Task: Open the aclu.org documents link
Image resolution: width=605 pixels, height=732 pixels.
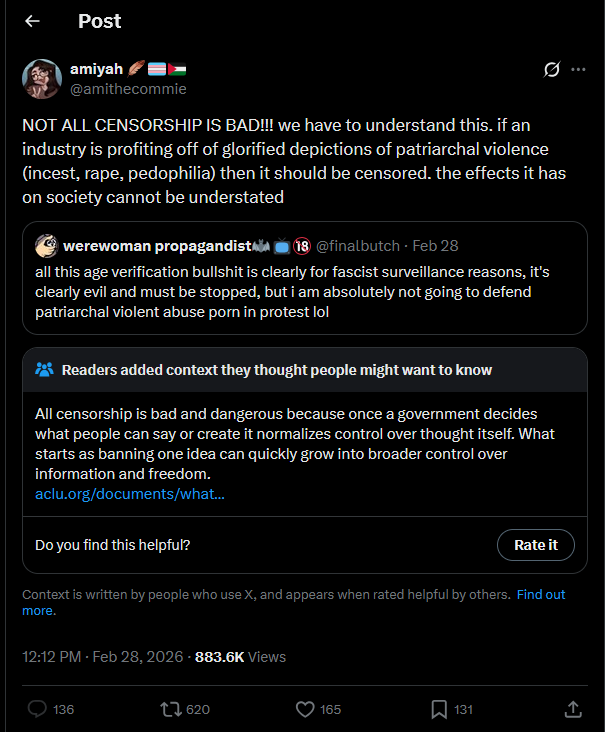Action: (130, 494)
